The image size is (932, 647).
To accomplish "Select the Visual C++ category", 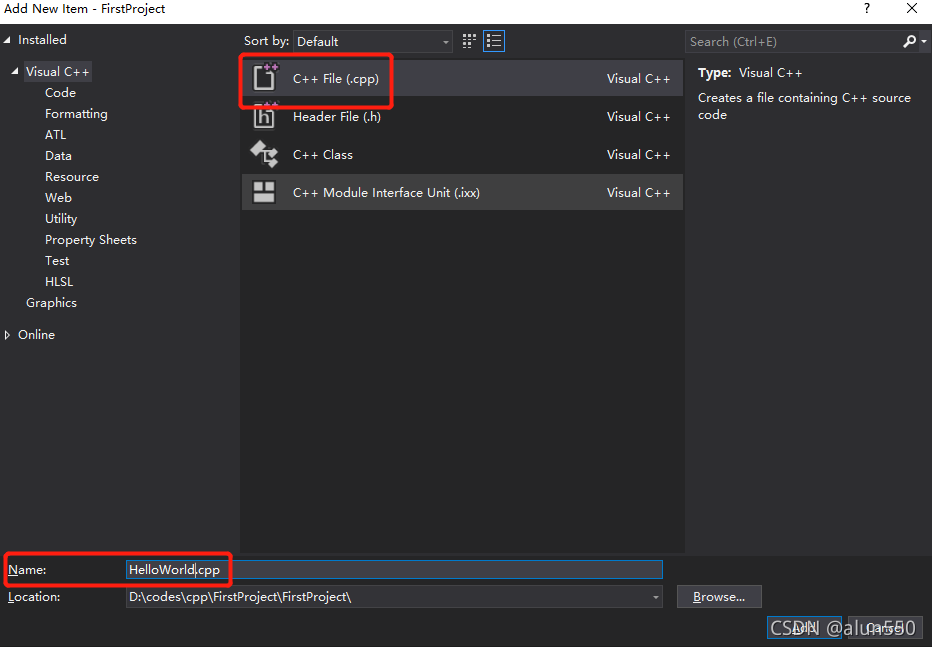I will (58, 72).
